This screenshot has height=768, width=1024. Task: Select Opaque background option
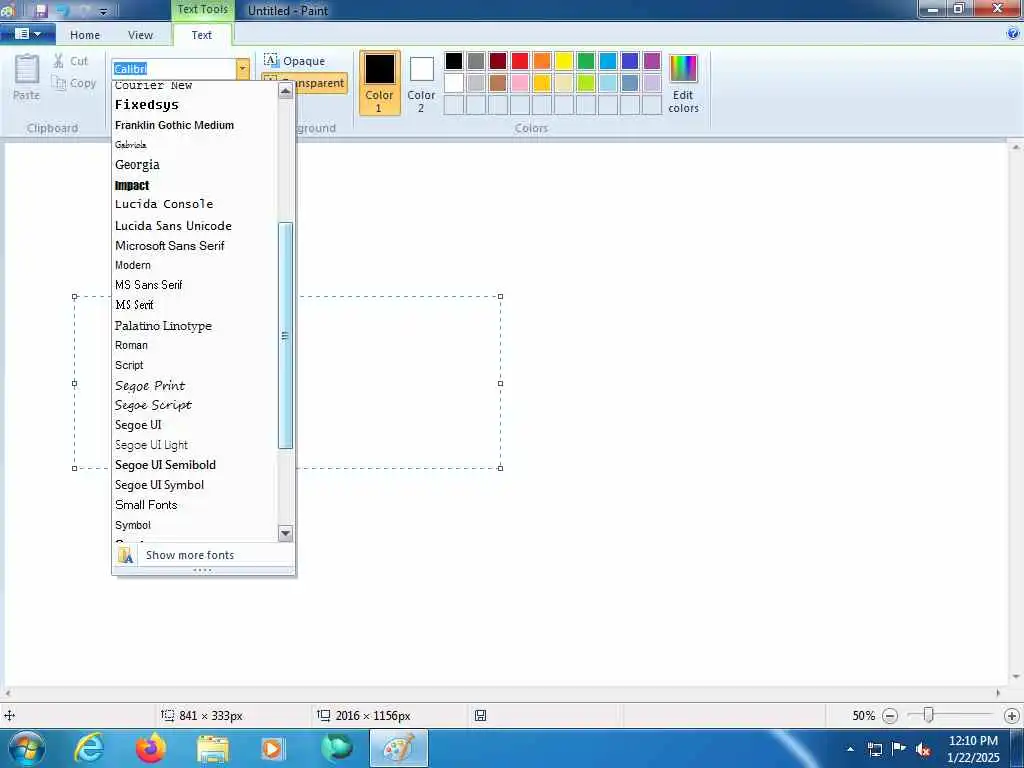click(x=295, y=61)
